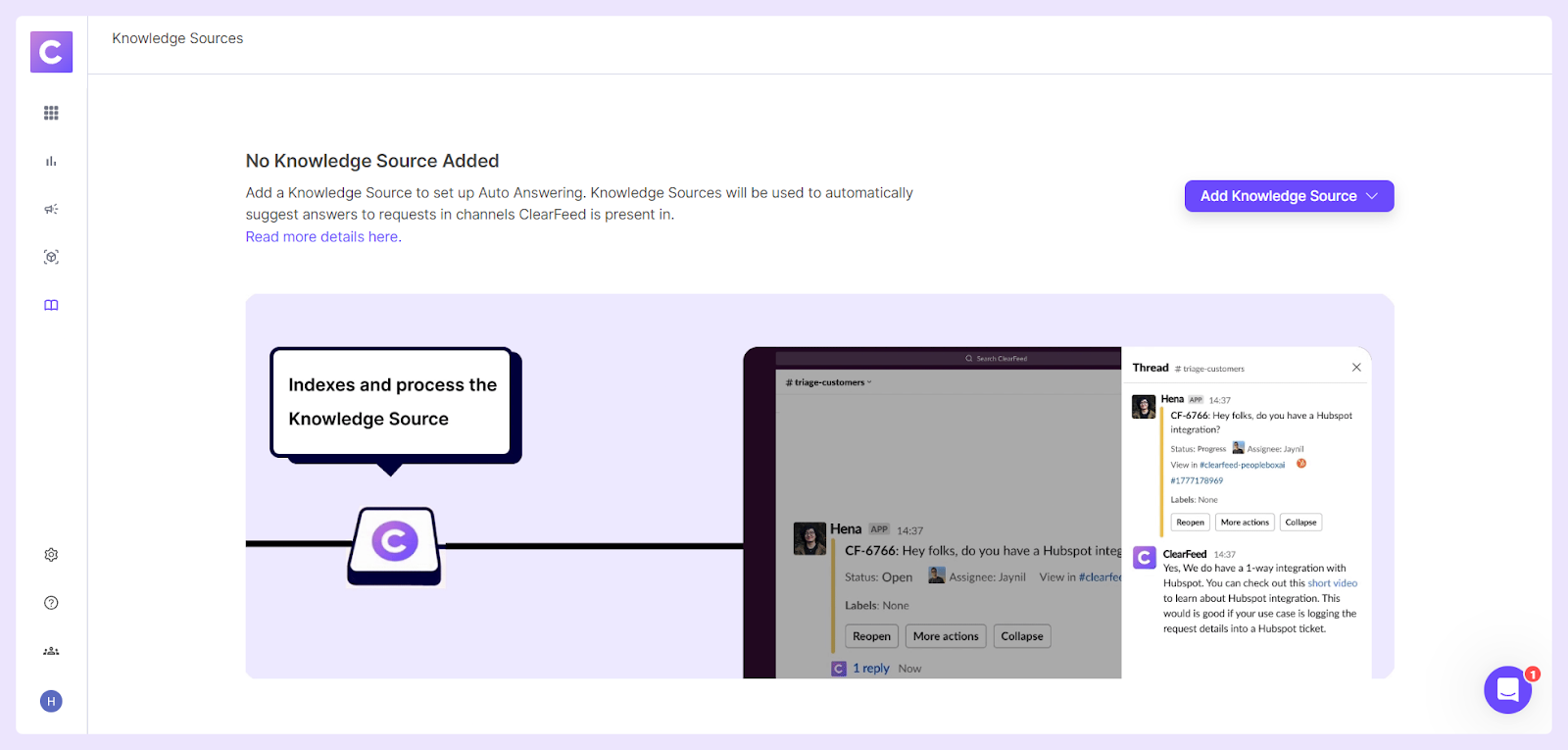Open help via the question mark icon
1568x750 pixels.
coord(51,603)
